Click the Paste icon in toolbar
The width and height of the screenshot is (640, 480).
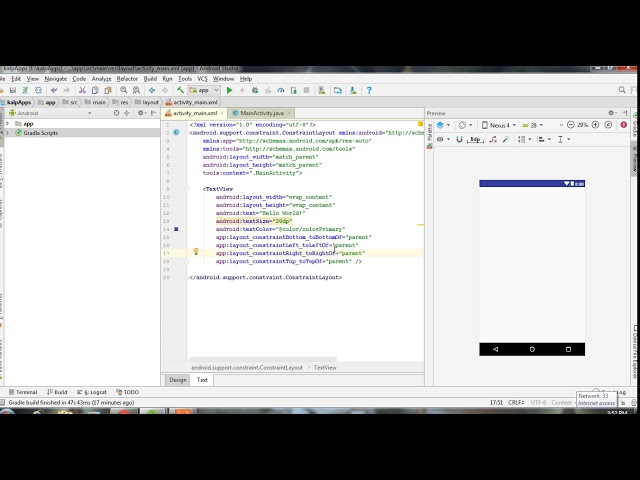108,90
